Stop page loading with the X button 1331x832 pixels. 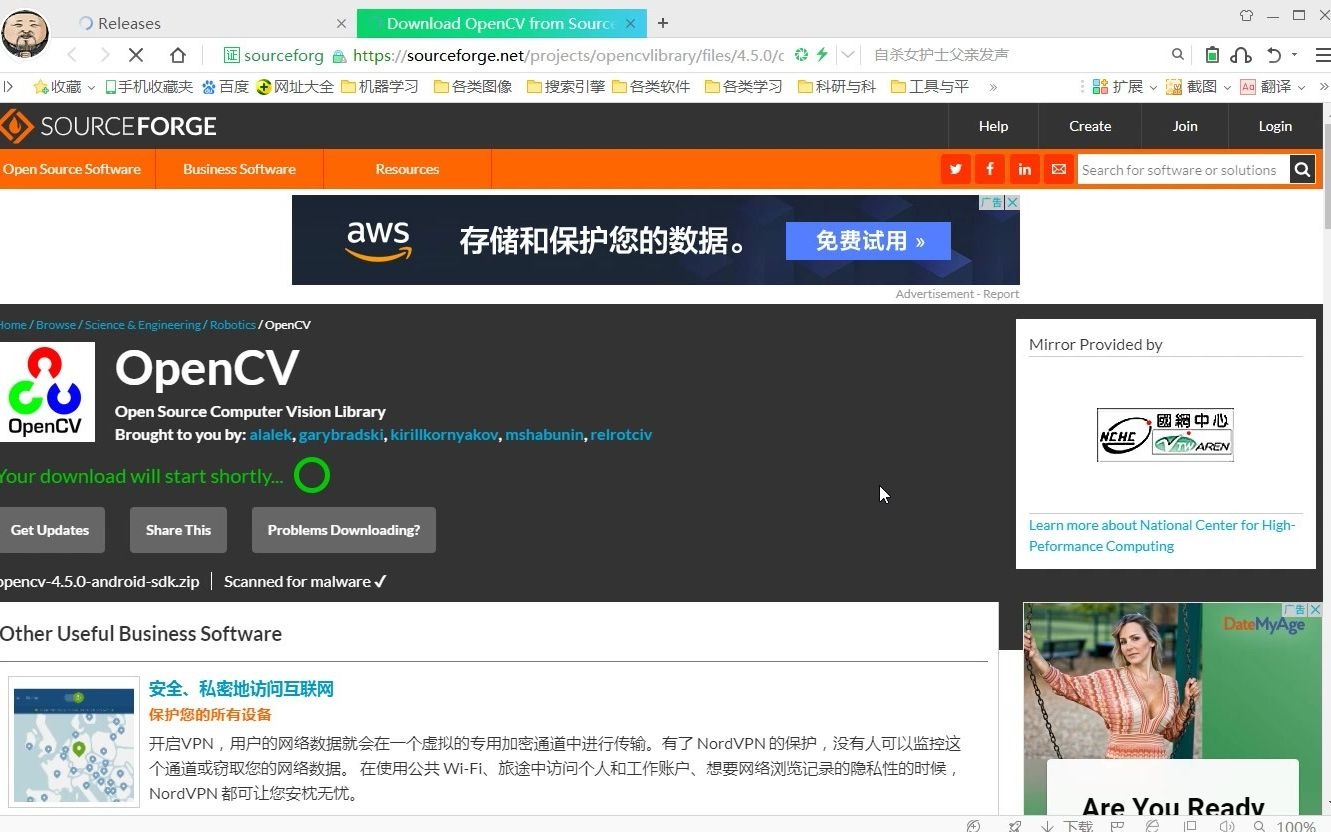pos(137,55)
